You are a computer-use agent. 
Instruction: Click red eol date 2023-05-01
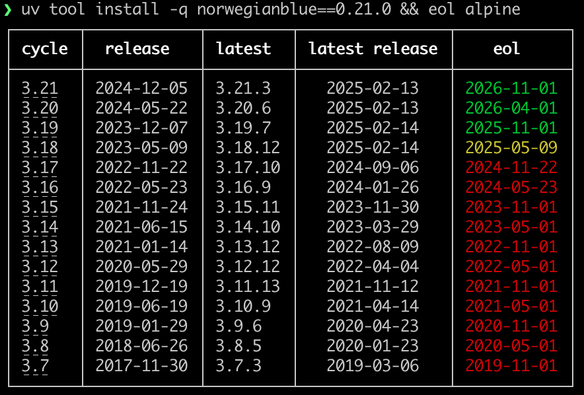tap(511, 227)
